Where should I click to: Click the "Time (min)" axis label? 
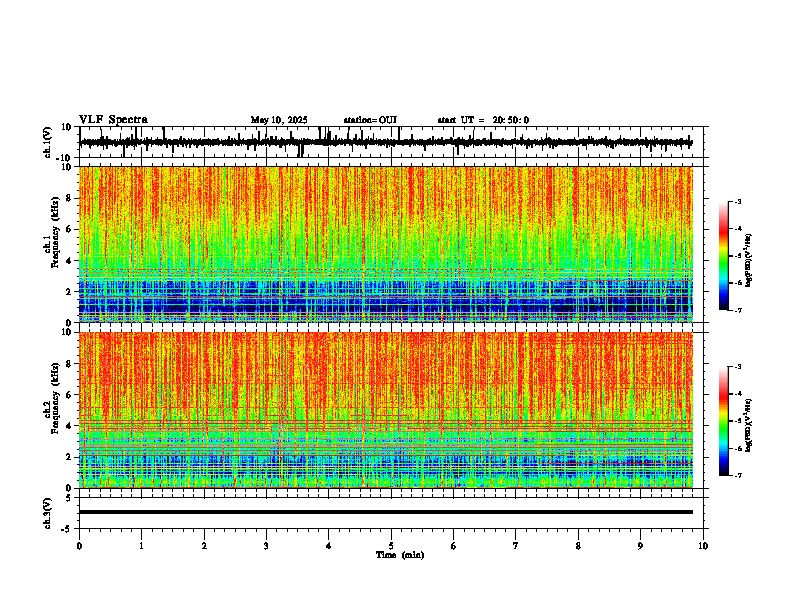click(x=400, y=555)
